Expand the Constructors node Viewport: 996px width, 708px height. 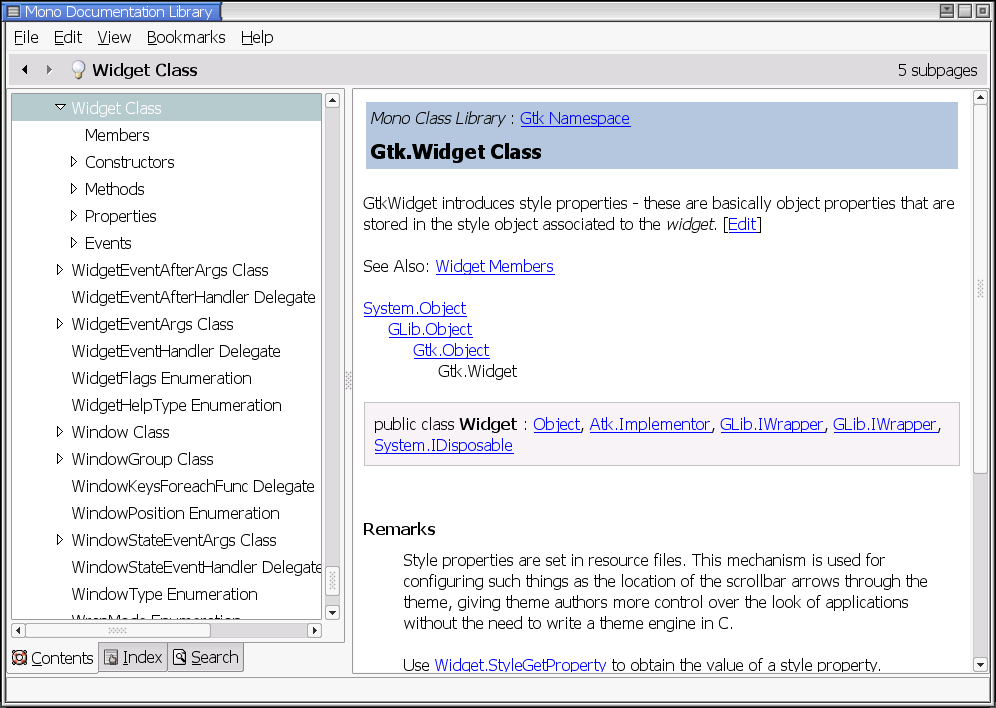point(74,162)
